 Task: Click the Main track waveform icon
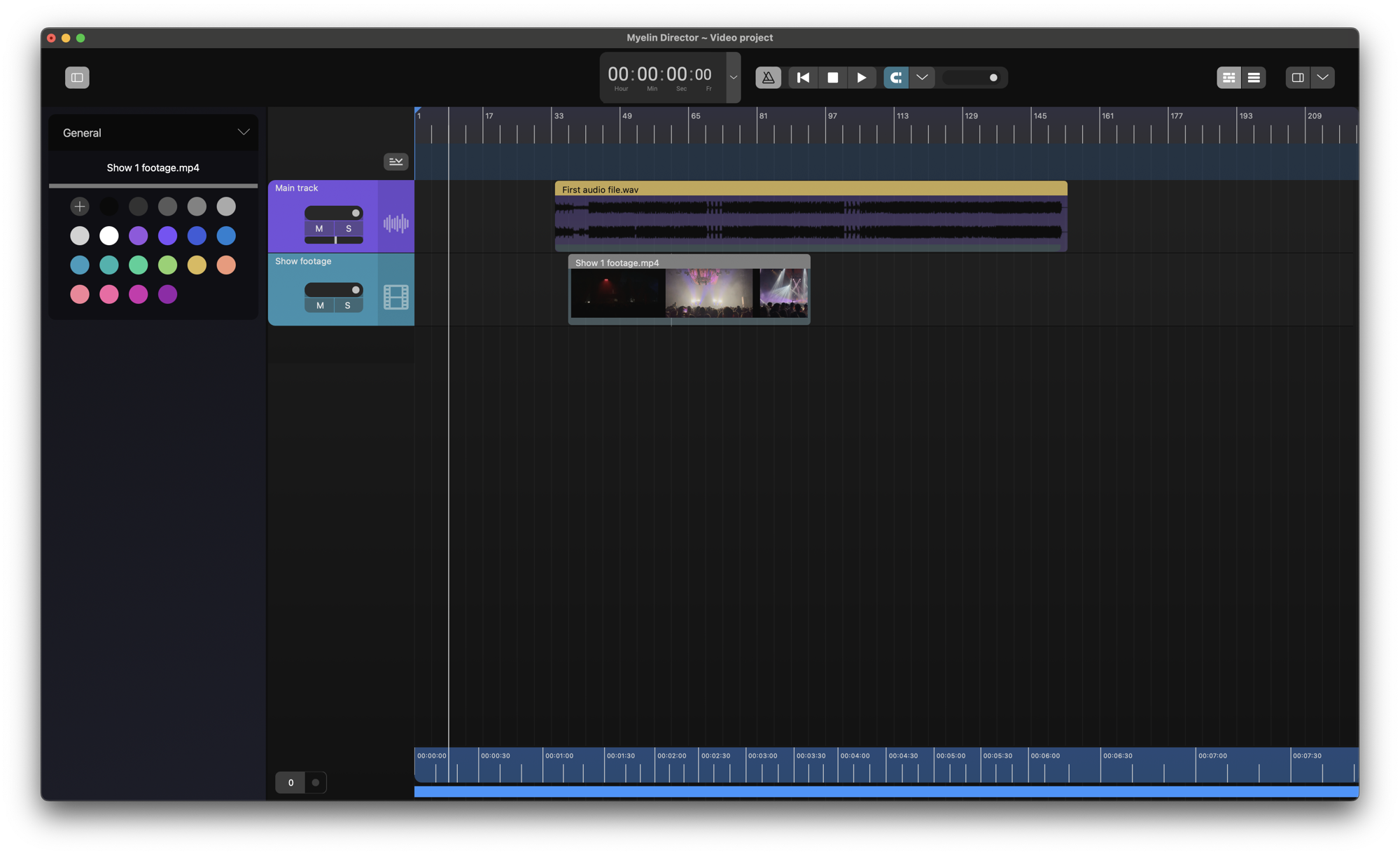tap(395, 223)
